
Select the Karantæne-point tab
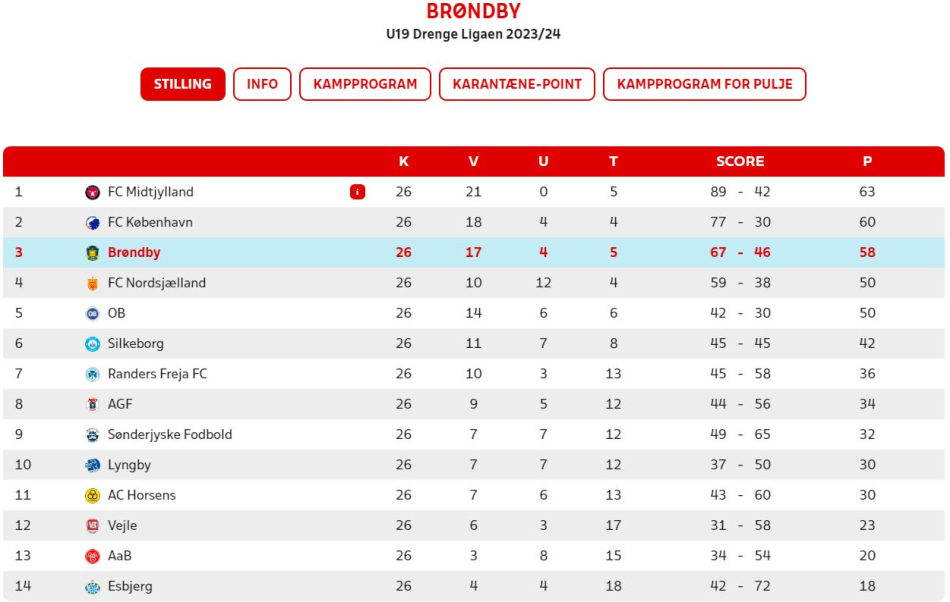point(517,84)
